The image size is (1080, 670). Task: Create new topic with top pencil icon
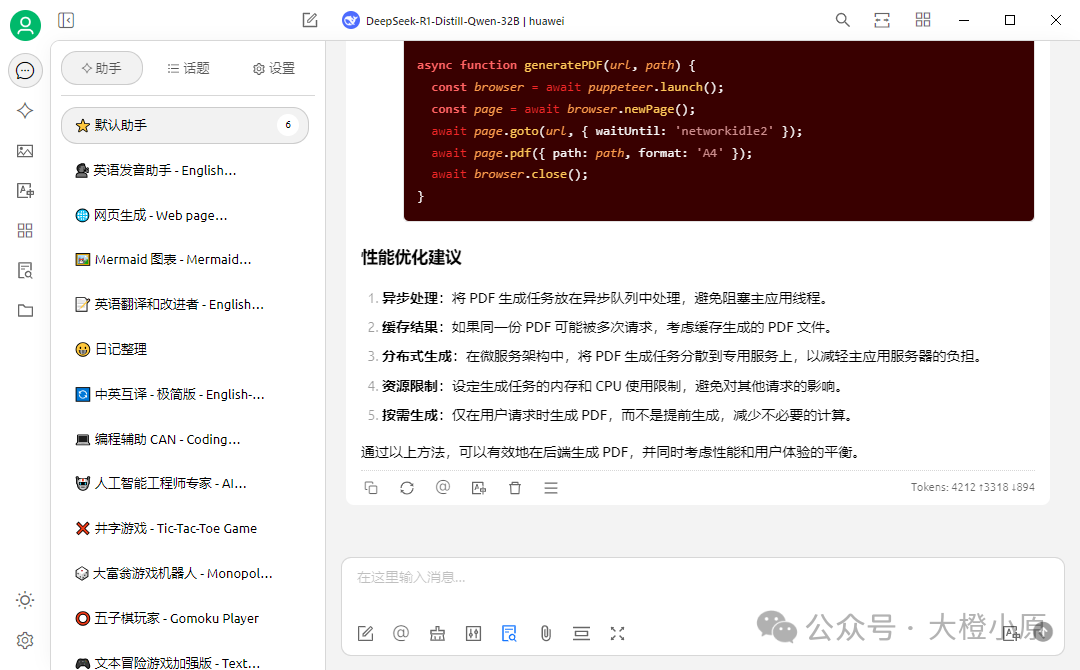pyautogui.click(x=310, y=21)
